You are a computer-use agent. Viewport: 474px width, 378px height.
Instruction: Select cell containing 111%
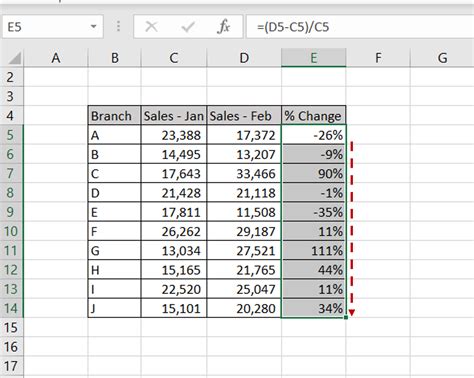[313, 250]
